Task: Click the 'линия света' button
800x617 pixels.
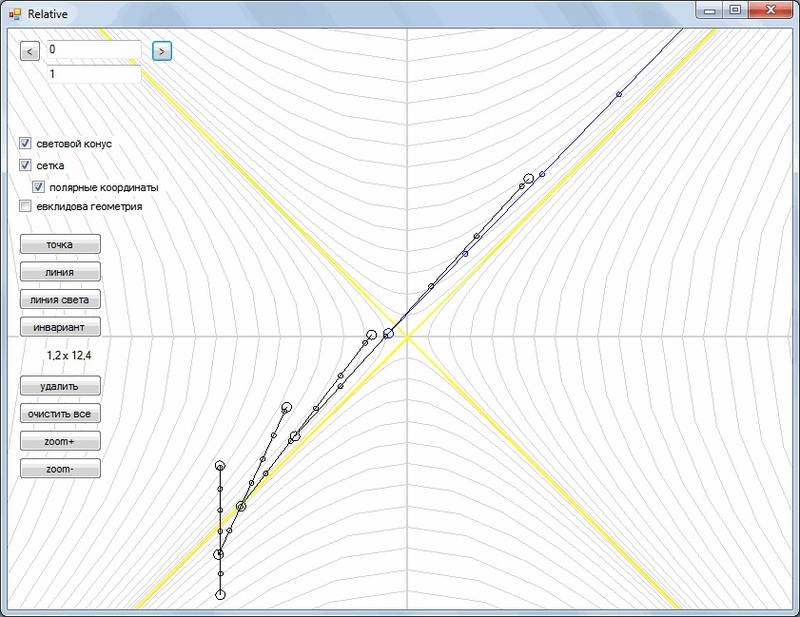Action: pos(60,300)
